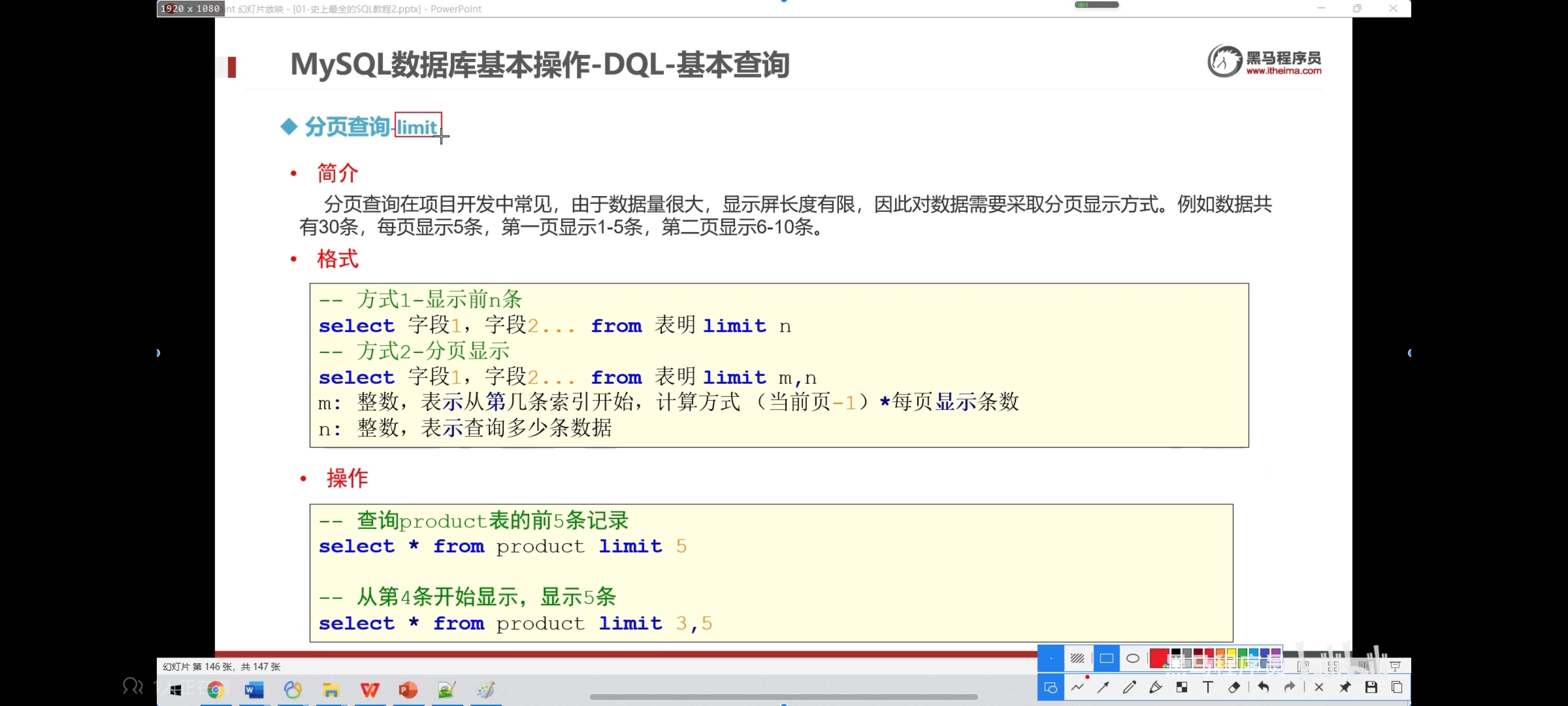
Task: Open WPS Office from taskbar
Action: 370,690
